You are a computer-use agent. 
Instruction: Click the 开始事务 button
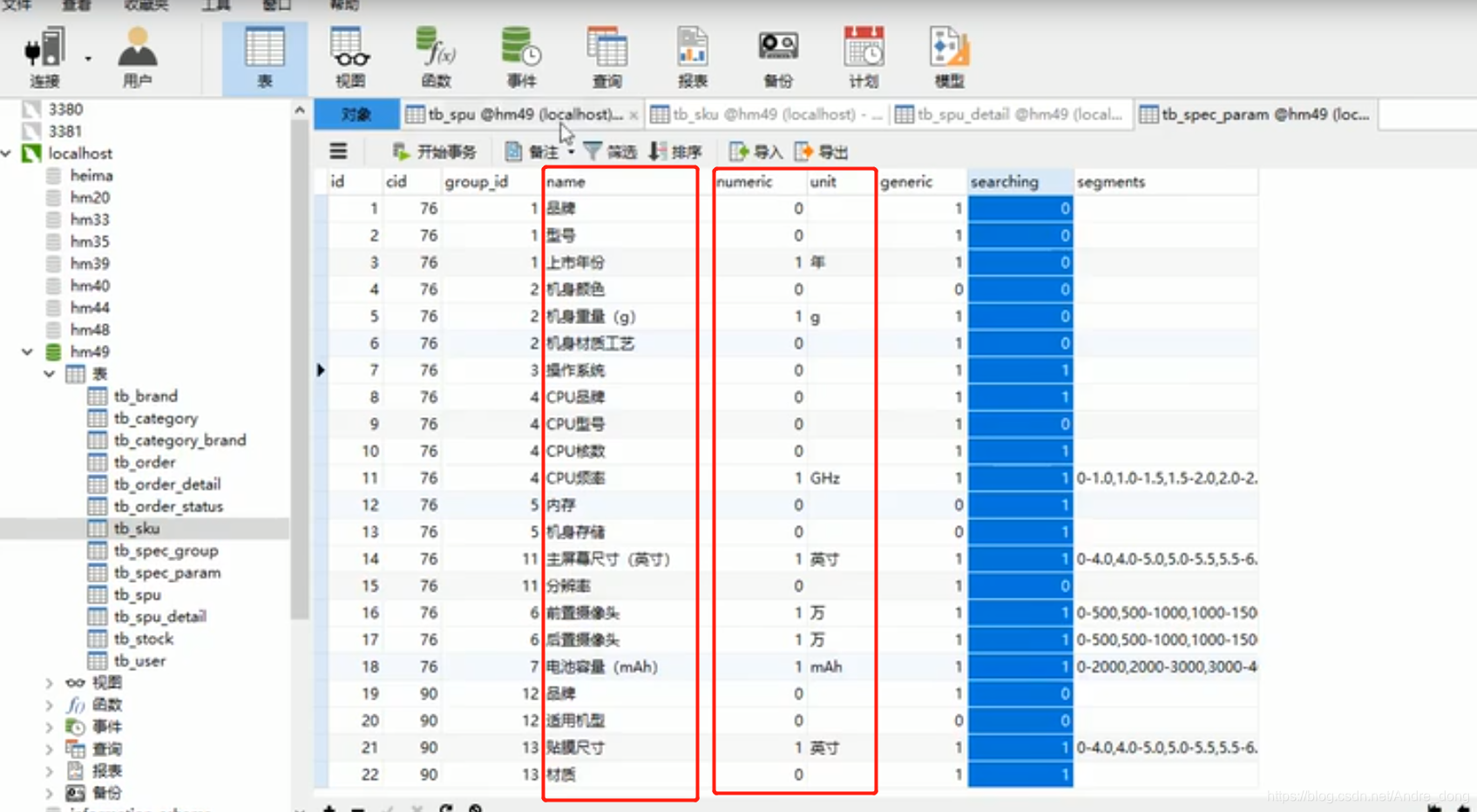point(435,151)
